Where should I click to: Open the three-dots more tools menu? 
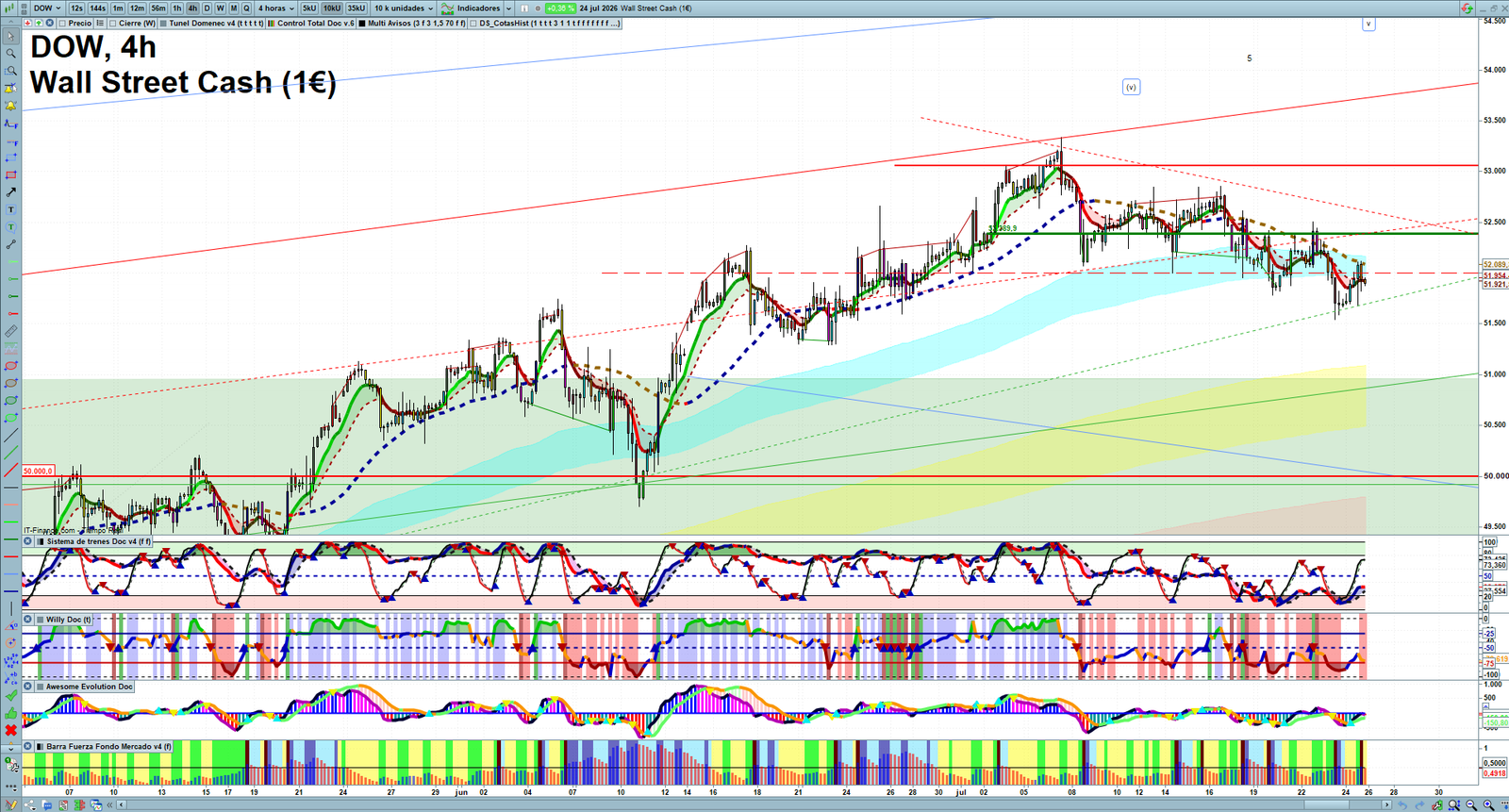11,785
